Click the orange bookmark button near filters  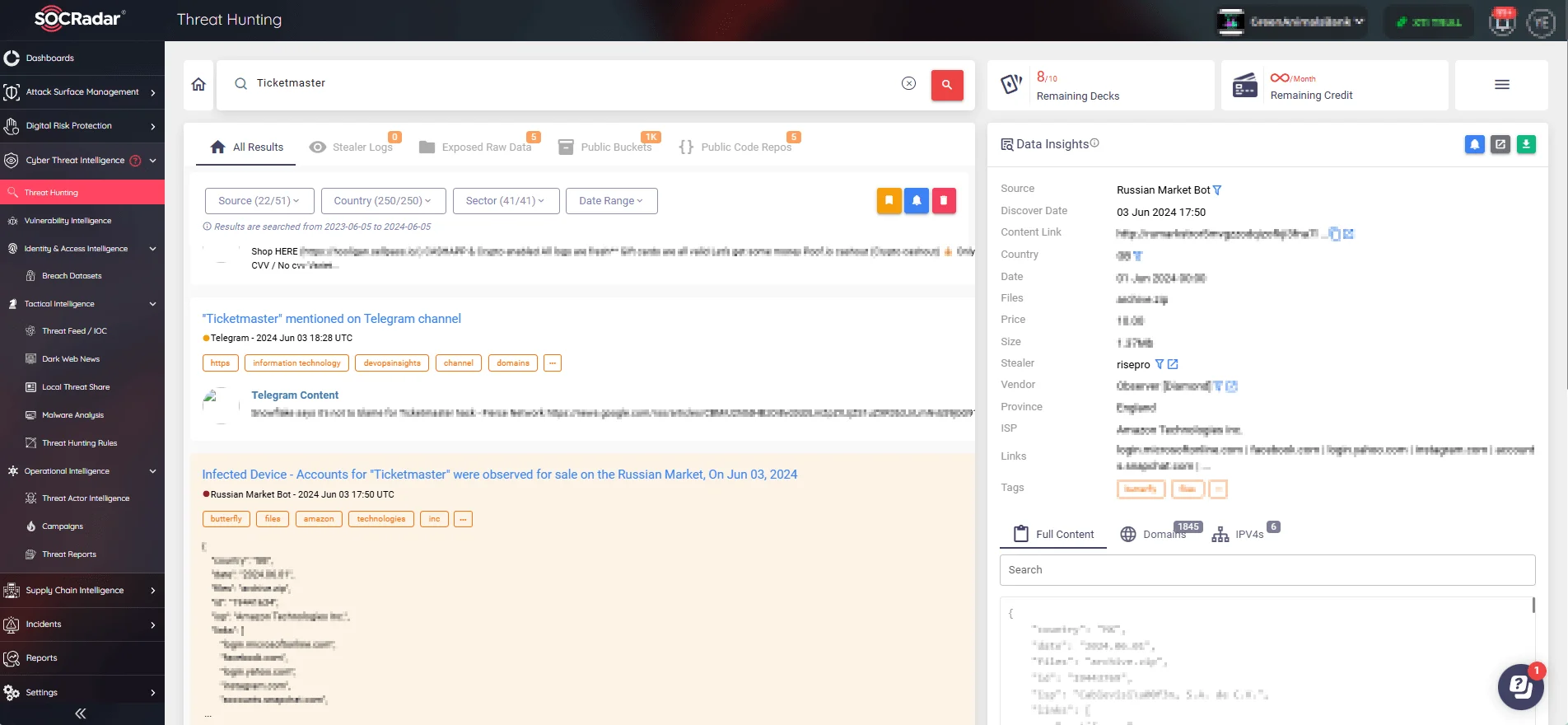(x=889, y=200)
